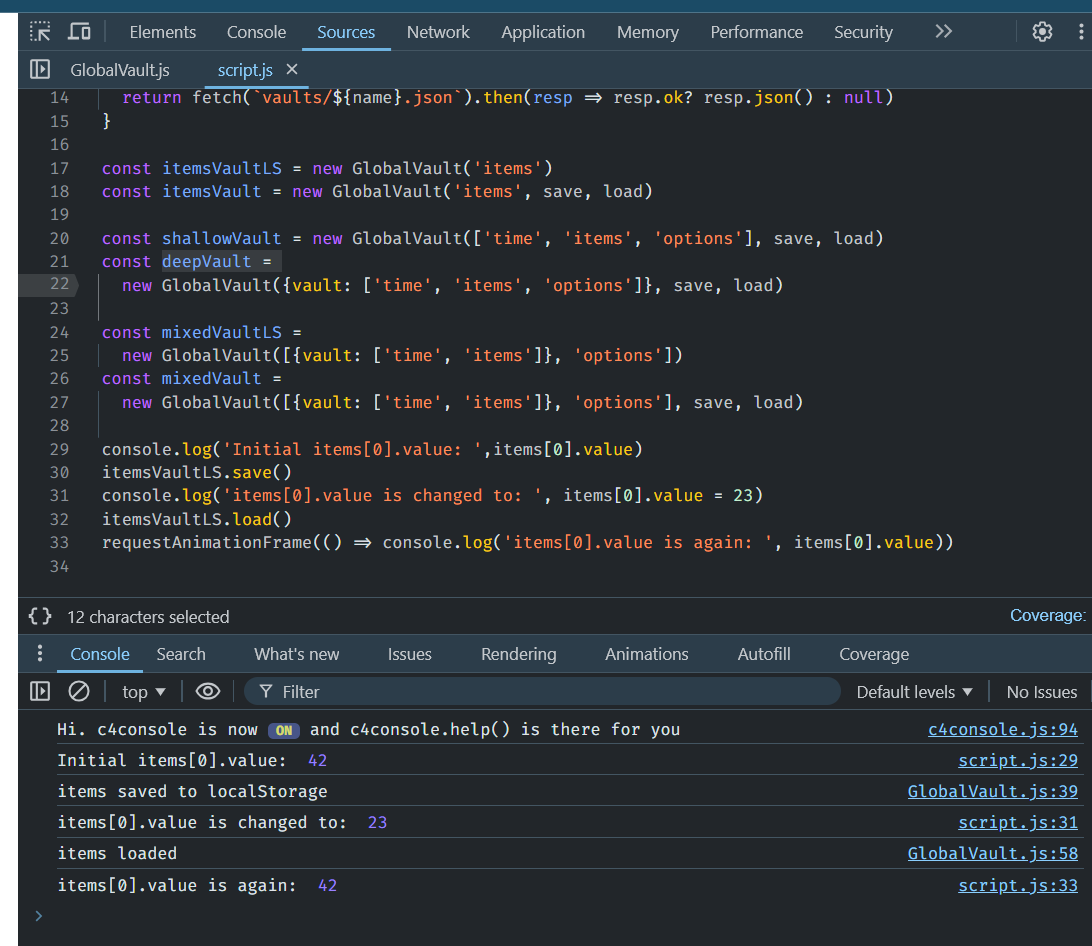Click mixedVaultLS variable on line 24
1092x946 pixels.
221,332
